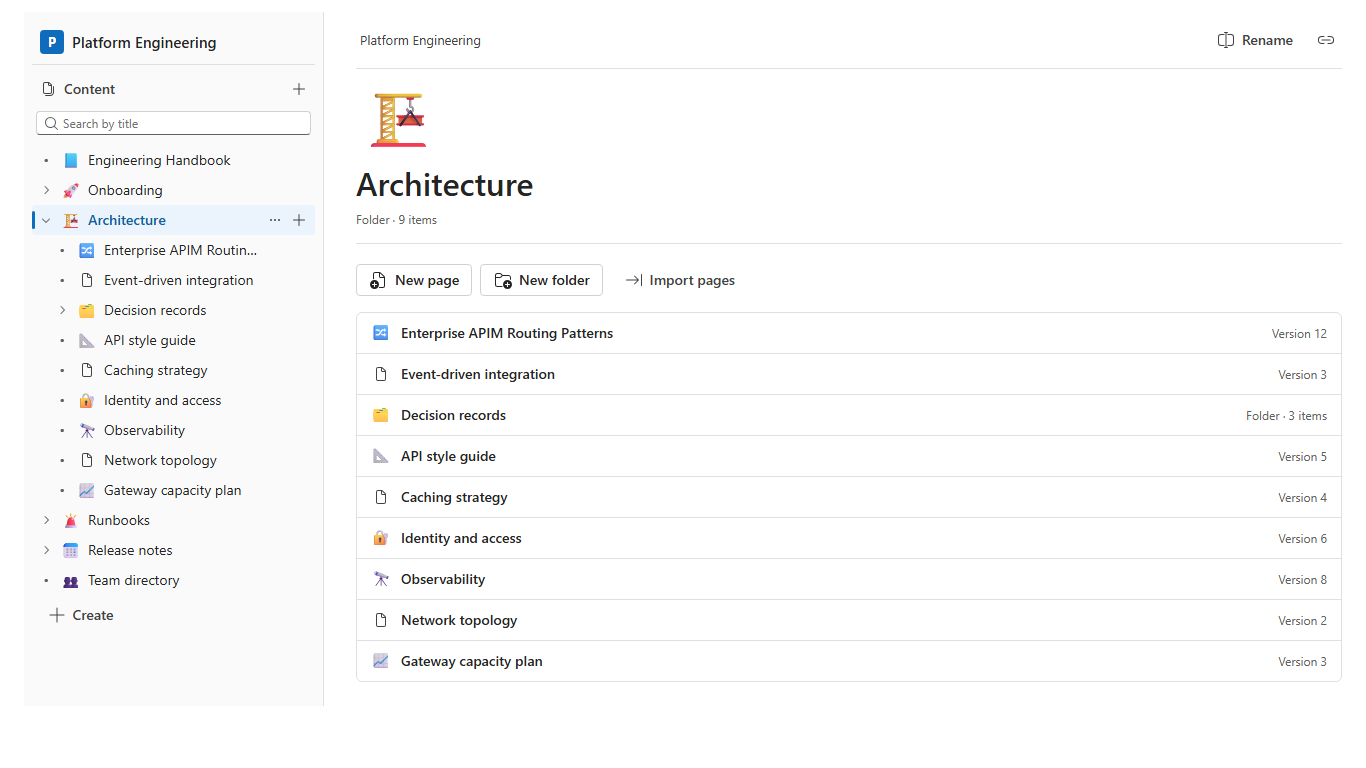Click the Content section header
This screenshot has width=1366, height=768.
(x=90, y=89)
